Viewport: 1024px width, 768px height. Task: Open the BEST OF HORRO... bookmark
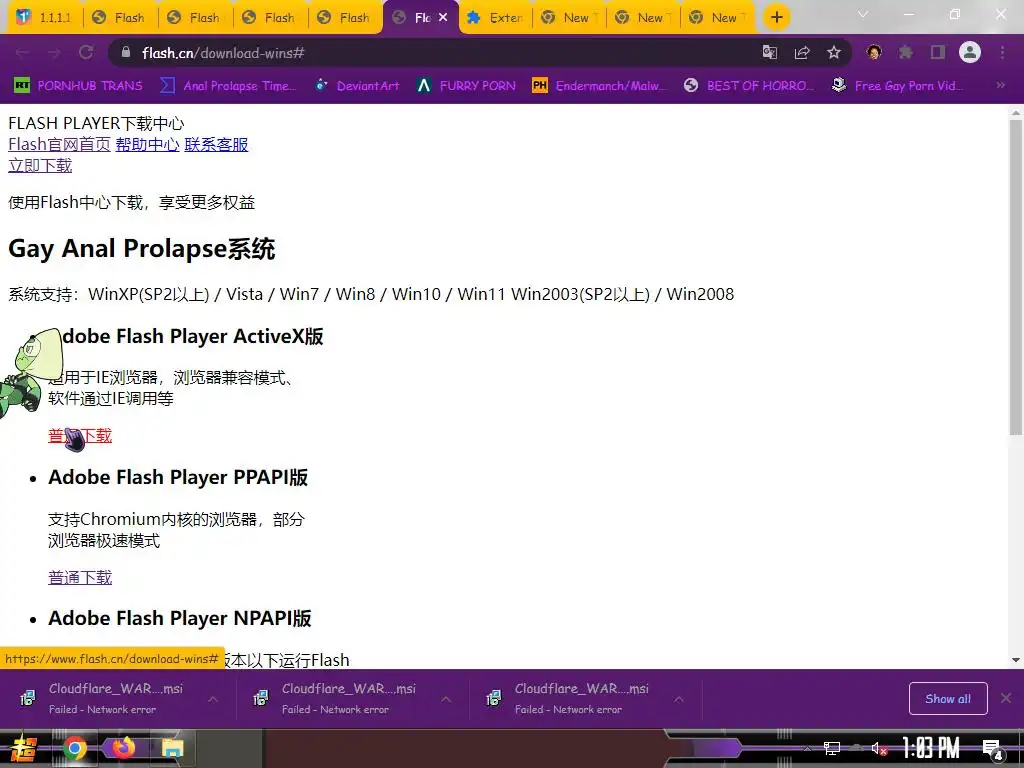[750, 86]
